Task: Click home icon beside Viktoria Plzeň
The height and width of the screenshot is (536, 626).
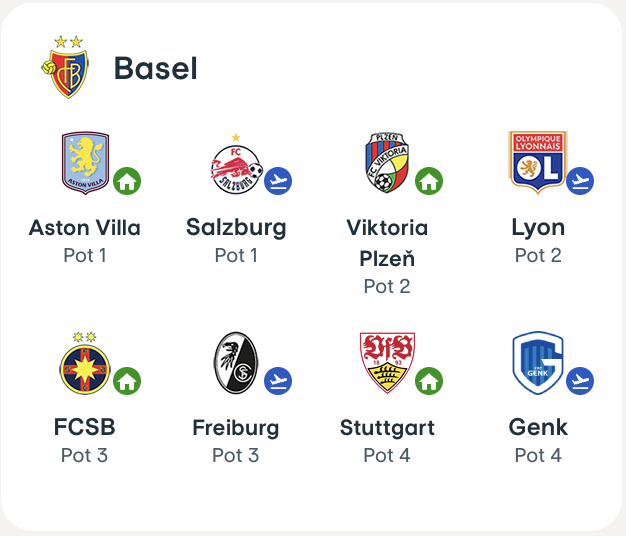Action: coord(429,181)
